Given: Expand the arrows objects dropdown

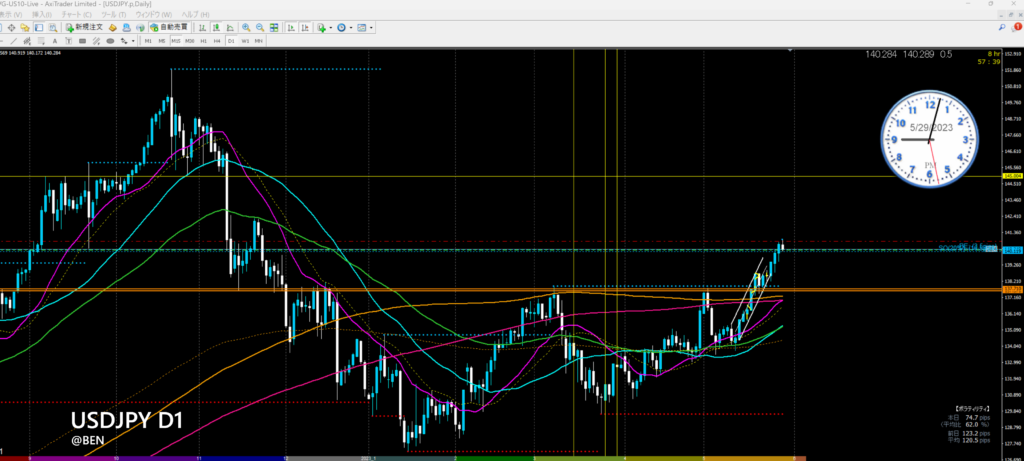Looking at the screenshot, I should pos(135,42).
